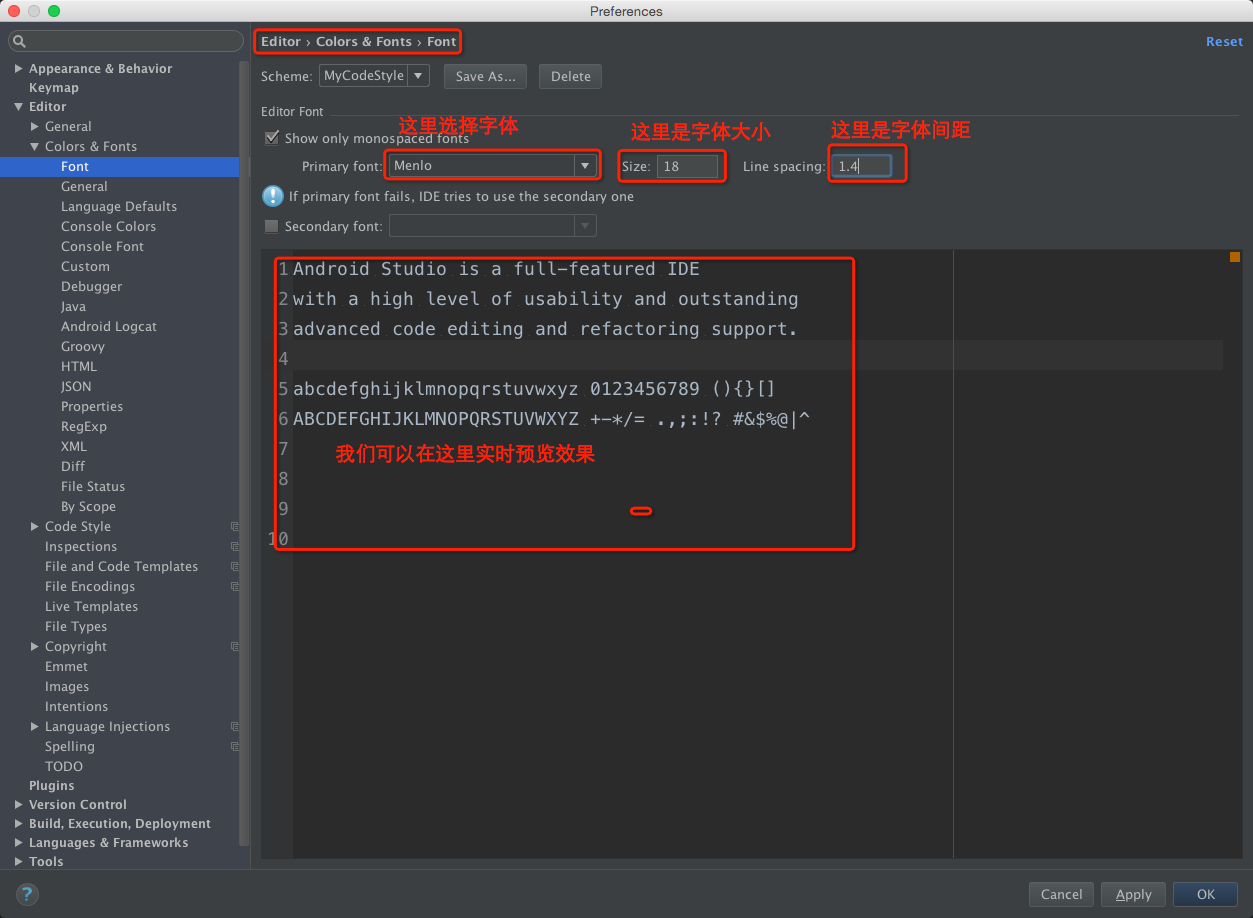The height and width of the screenshot is (918, 1253).
Task: Select Emmet settings
Action: [66, 667]
